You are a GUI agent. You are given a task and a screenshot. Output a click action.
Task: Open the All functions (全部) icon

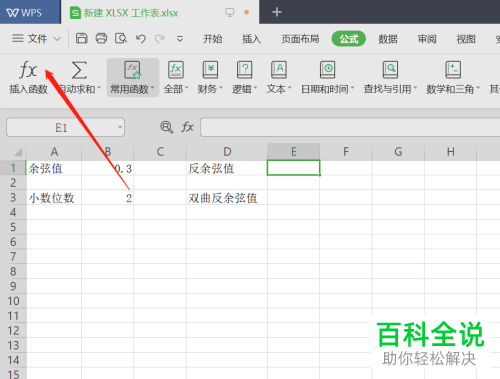coord(176,70)
